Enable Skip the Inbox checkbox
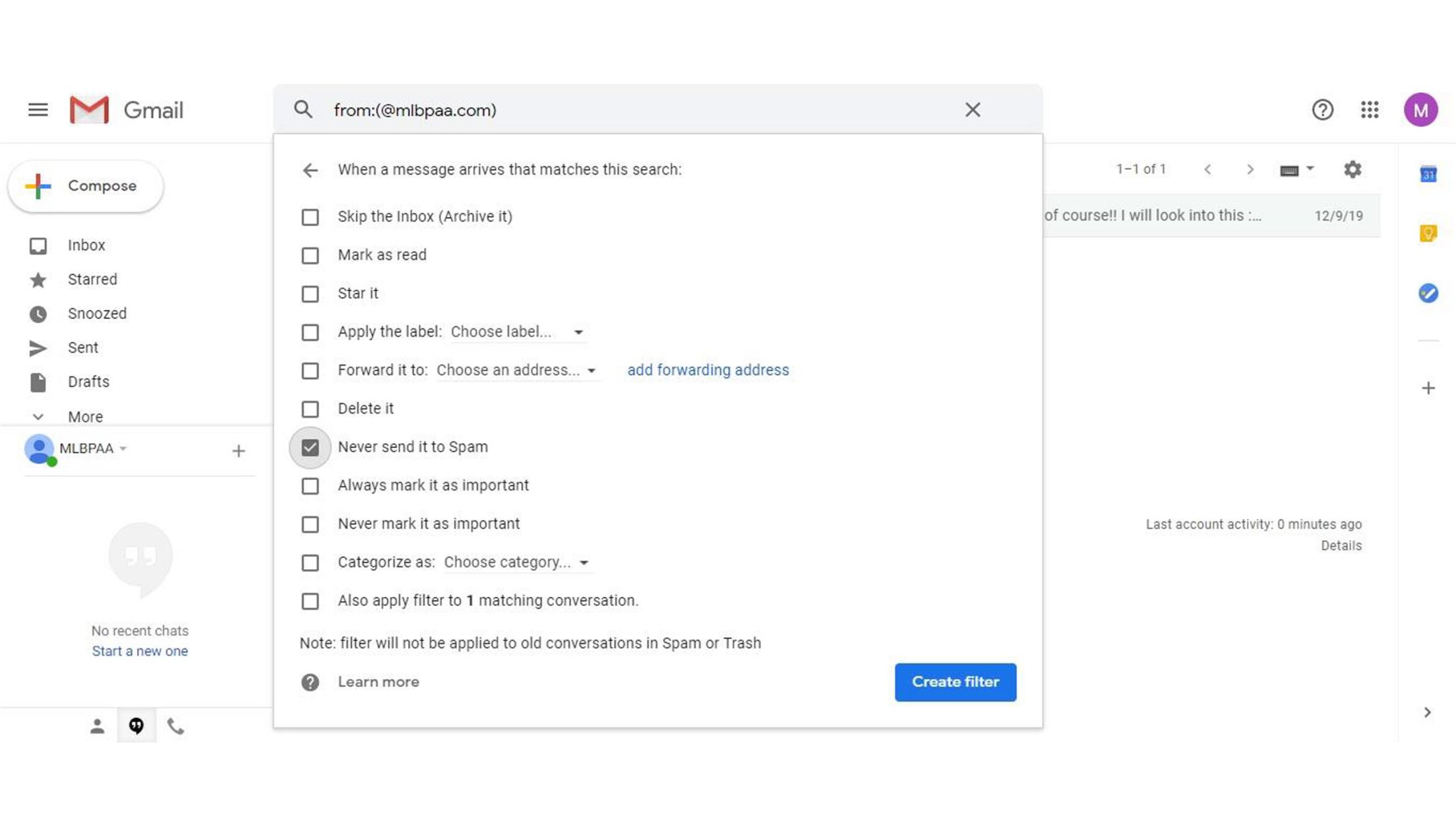 (x=310, y=217)
